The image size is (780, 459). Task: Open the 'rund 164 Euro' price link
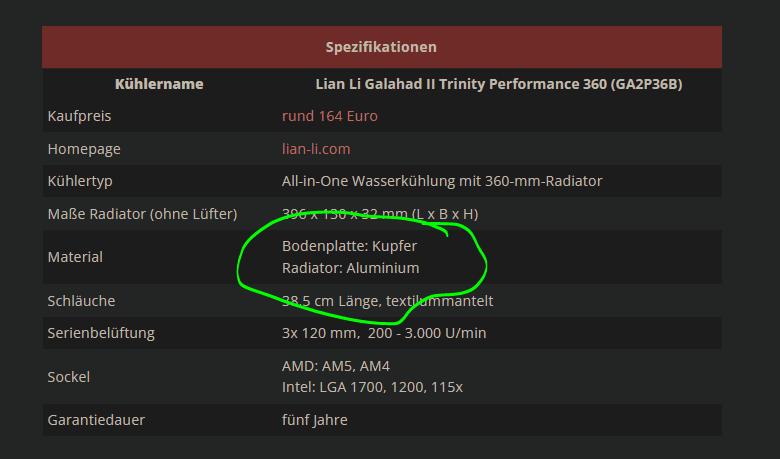pos(329,116)
